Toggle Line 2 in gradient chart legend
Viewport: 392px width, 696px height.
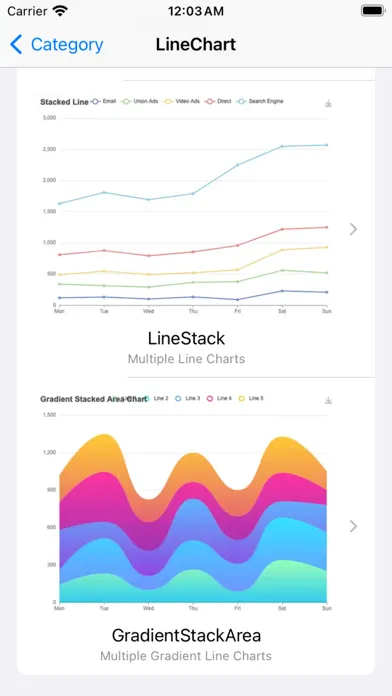(156, 399)
